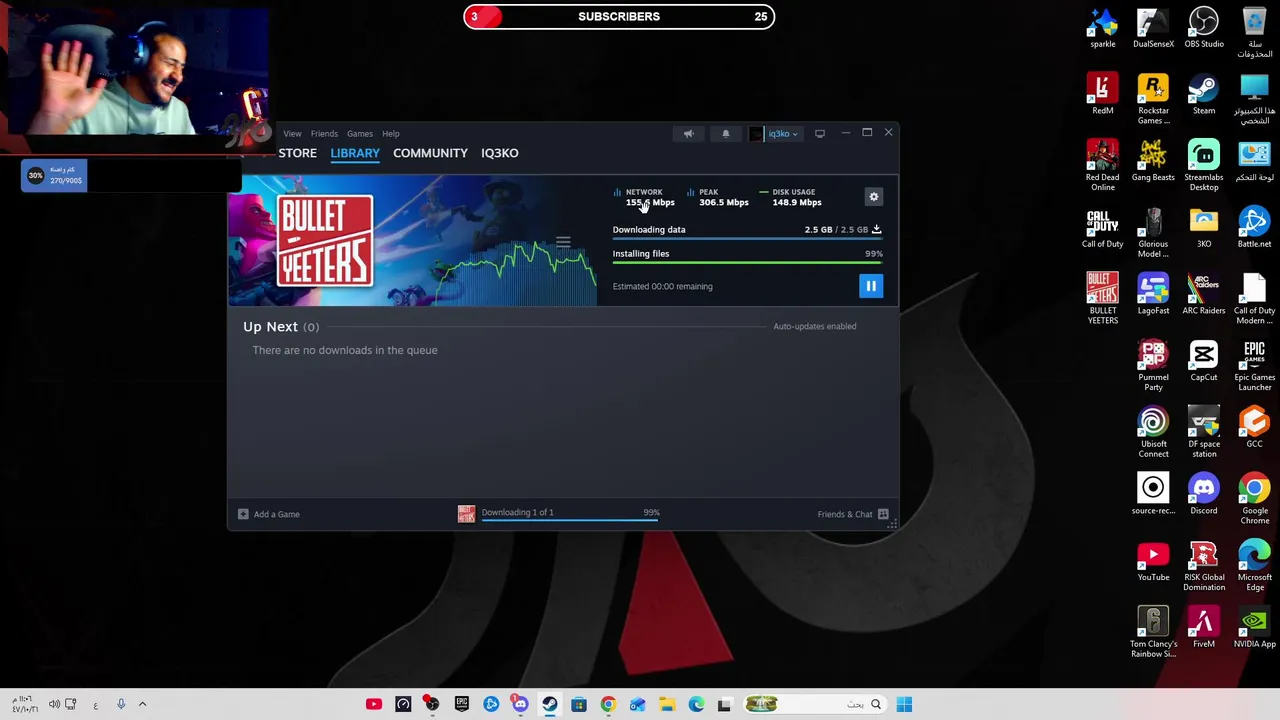
Task: Click Discord icon in the taskbar
Action: [x=520, y=704]
